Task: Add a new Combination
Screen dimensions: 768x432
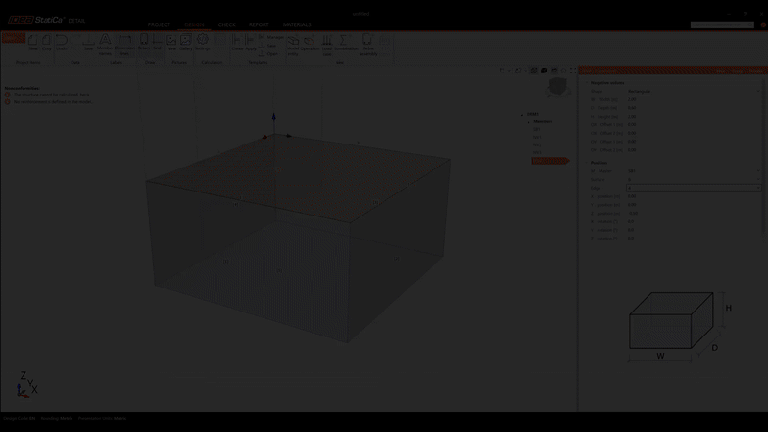Action: [x=346, y=42]
